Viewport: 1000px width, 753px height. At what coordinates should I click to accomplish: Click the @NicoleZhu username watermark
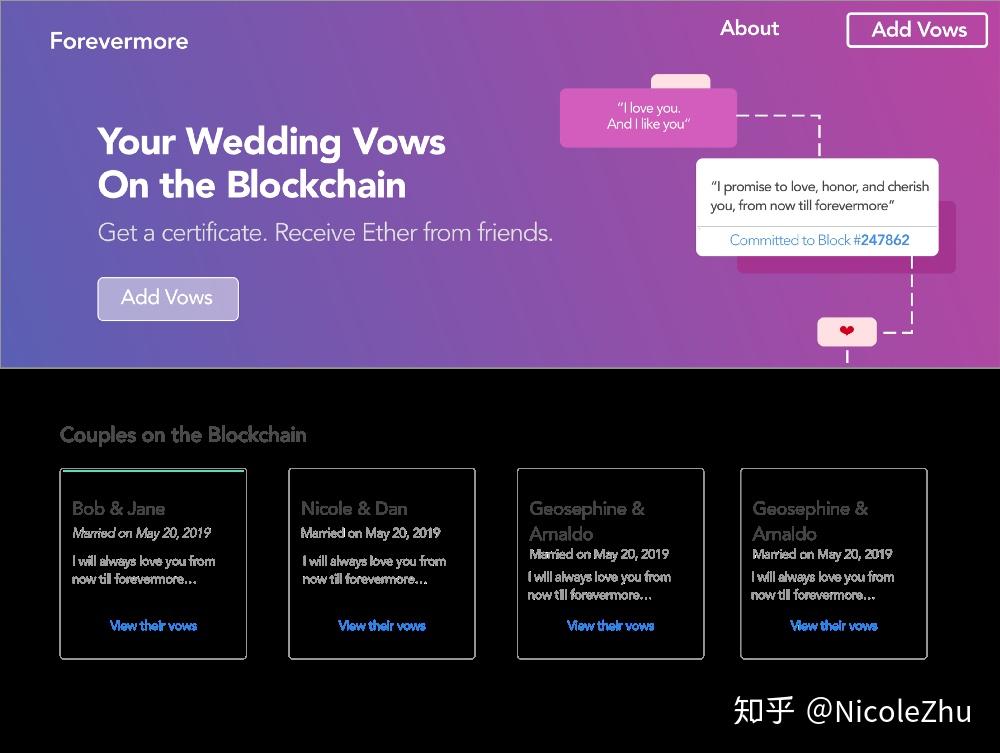coord(889,711)
